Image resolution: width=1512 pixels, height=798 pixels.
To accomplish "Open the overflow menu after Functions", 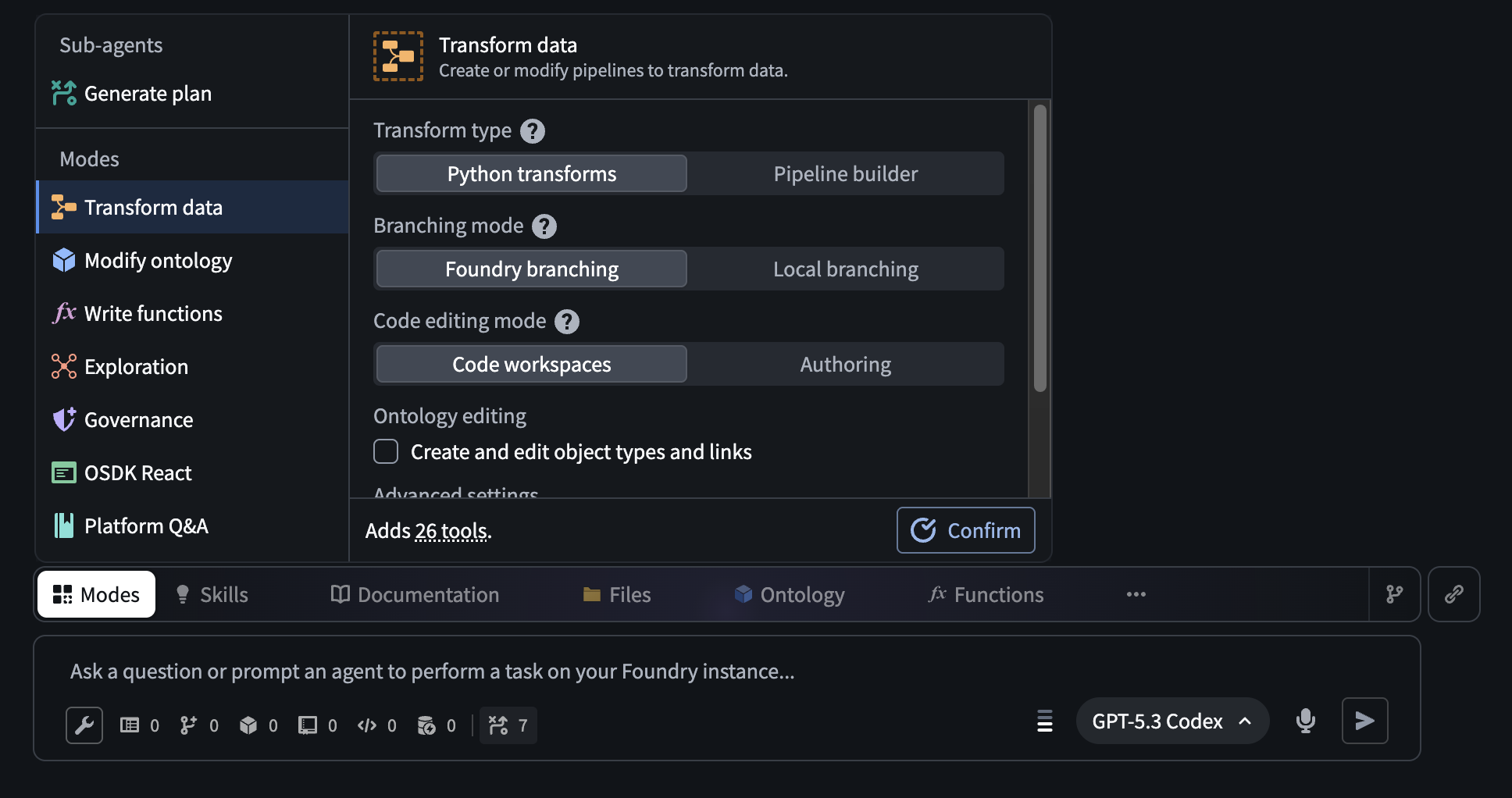I will pos(1136,594).
